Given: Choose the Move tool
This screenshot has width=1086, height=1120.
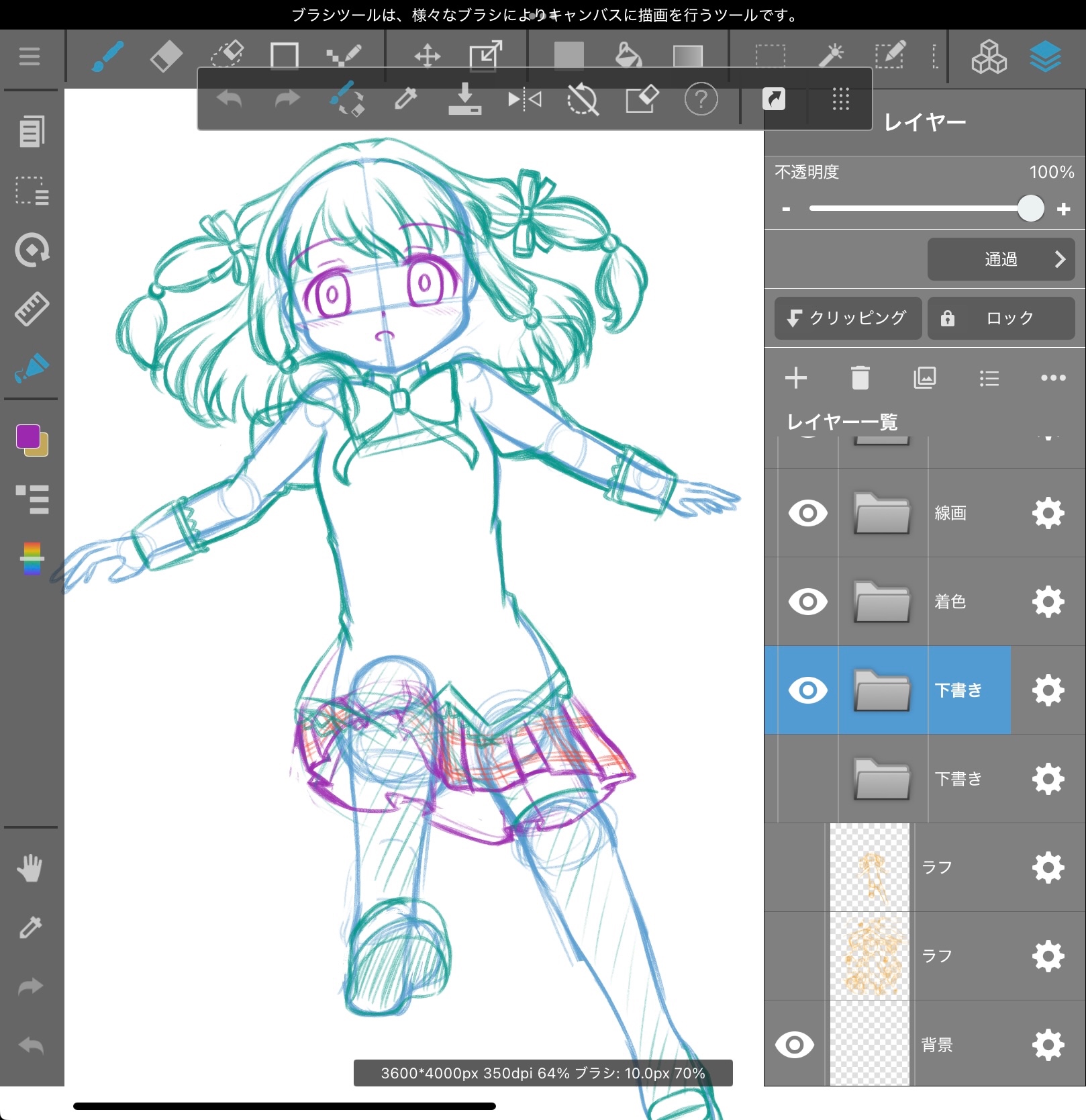Looking at the screenshot, I should point(427,56).
